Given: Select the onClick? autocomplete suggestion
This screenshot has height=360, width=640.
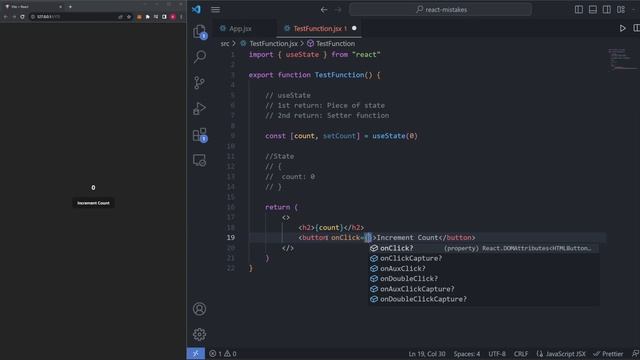Looking at the screenshot, I should point(484,248).
